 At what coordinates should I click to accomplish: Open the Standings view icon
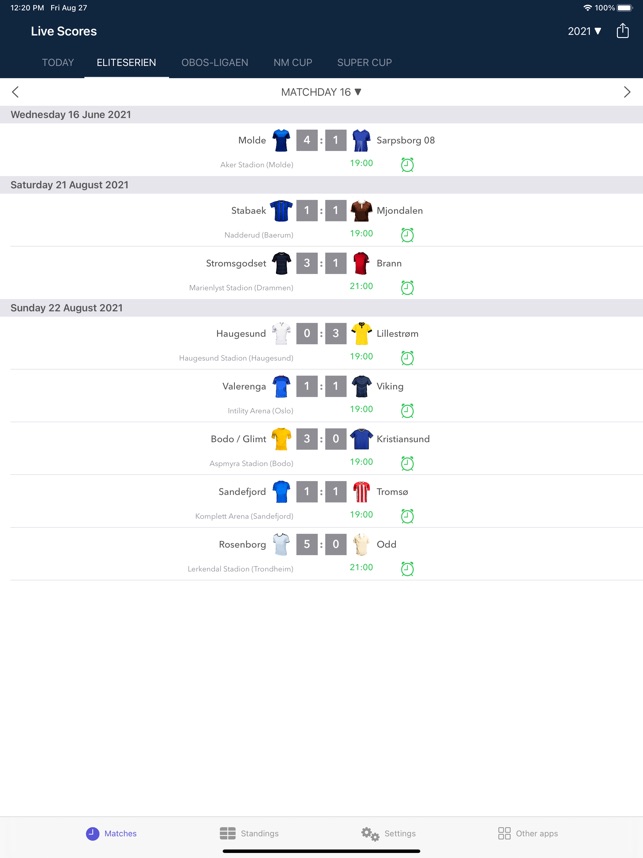(228, 833)
